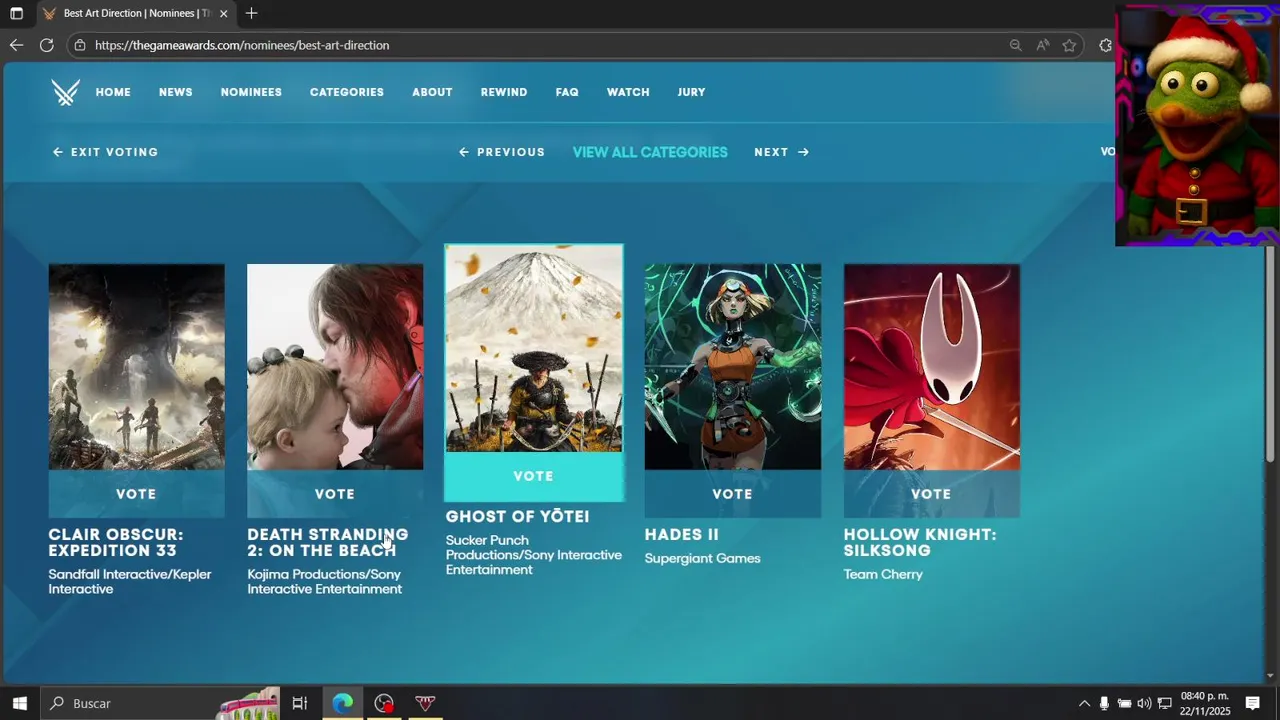1280x720 pixels.
Task: Open NEWS in site navigation
Action: coord(175,92)
